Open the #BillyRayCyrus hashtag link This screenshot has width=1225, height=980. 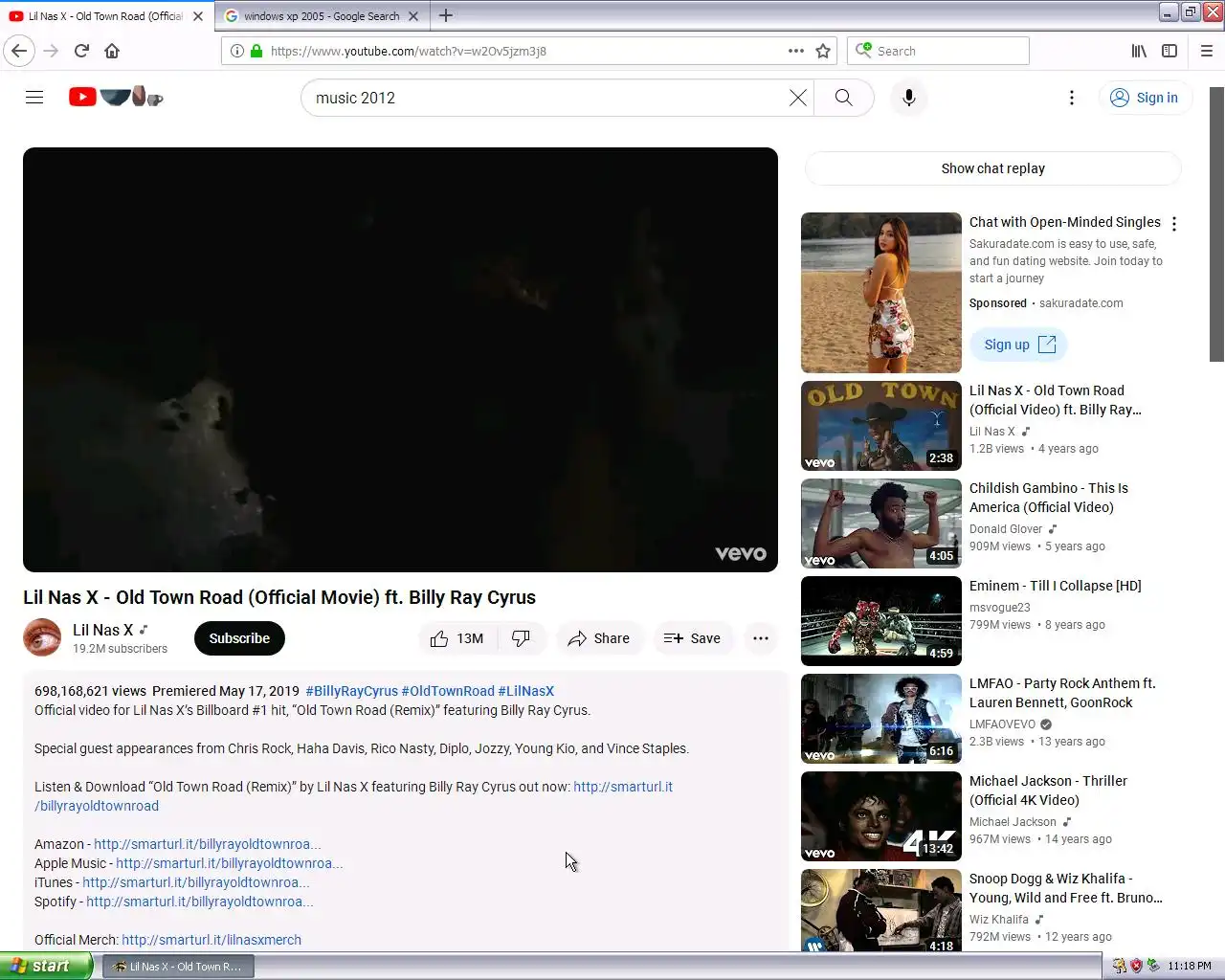351,691
